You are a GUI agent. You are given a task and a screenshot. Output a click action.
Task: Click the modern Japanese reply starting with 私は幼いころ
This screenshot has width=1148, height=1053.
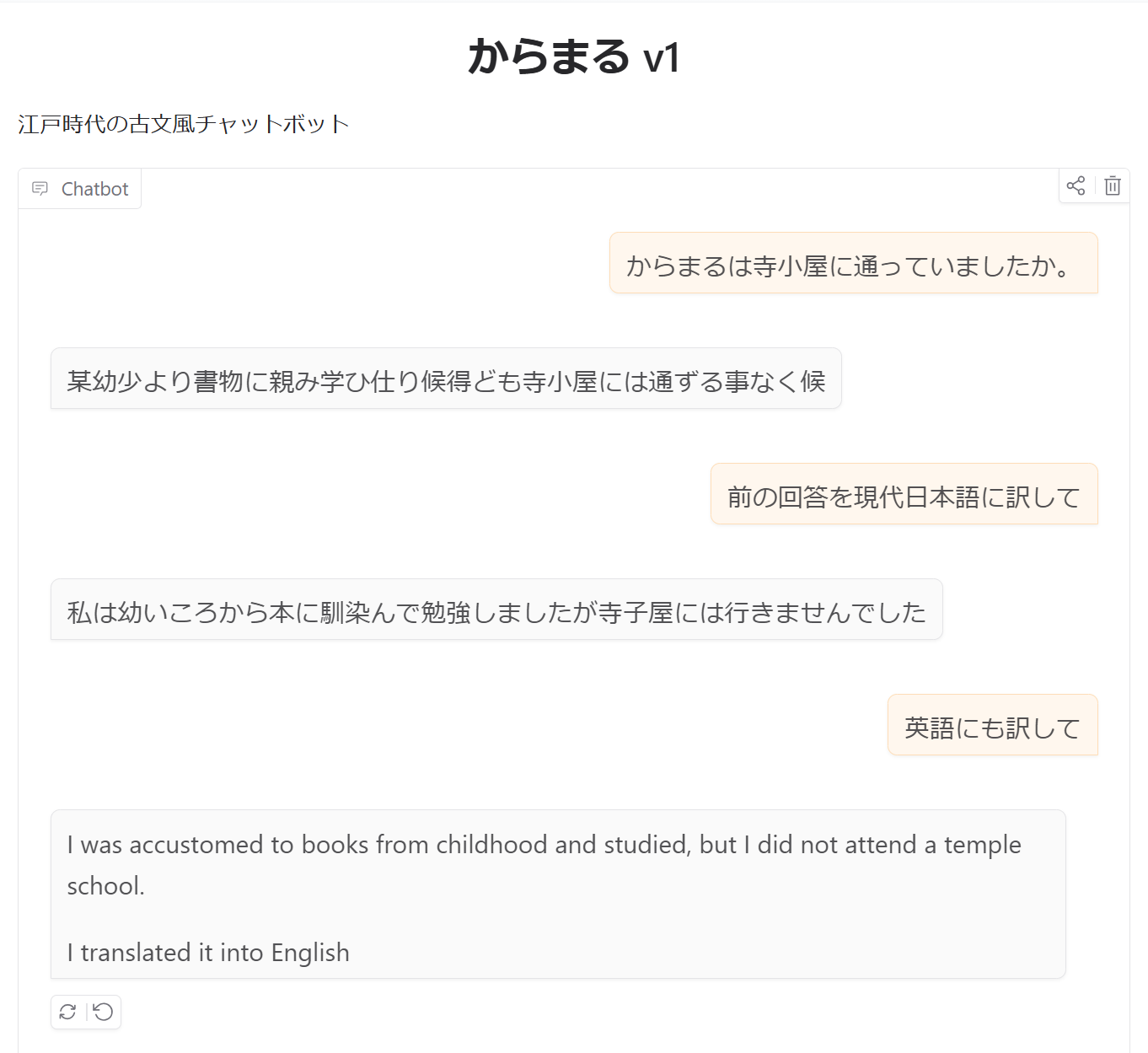pos(496,613)
